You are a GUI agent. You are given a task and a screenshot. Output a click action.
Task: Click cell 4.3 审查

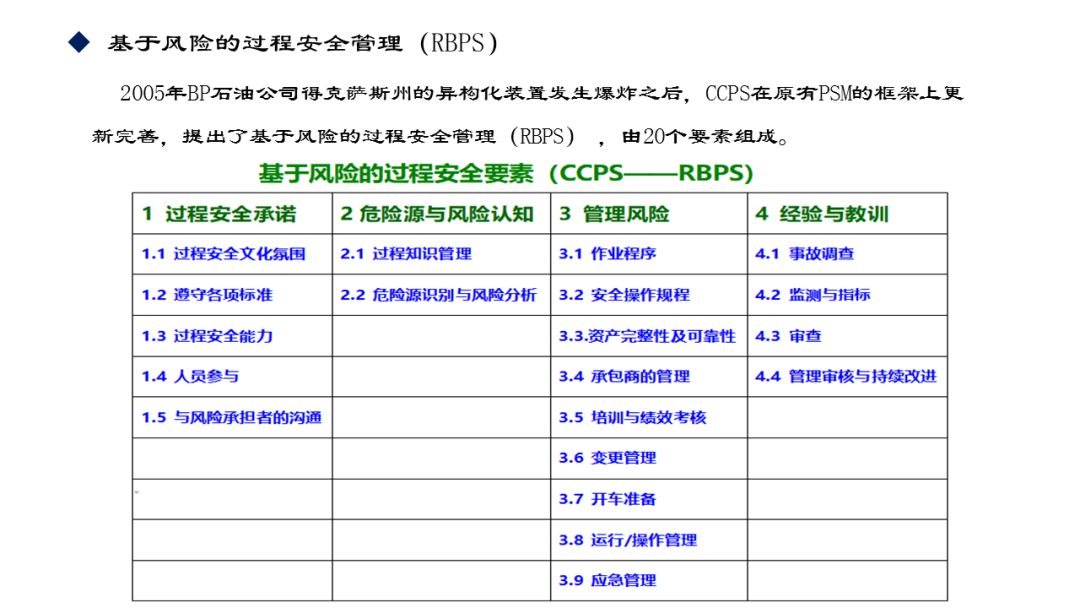(847, 336)
